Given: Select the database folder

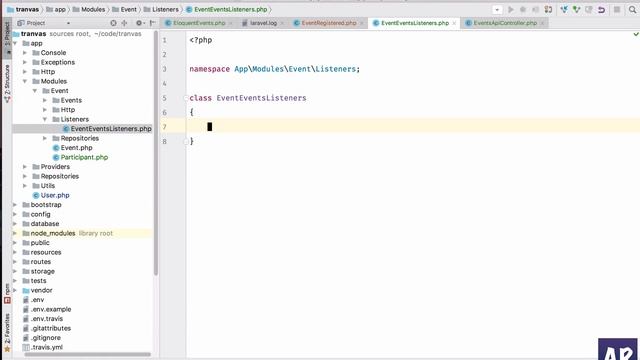Looking at the screenshot, I should 41,224.
